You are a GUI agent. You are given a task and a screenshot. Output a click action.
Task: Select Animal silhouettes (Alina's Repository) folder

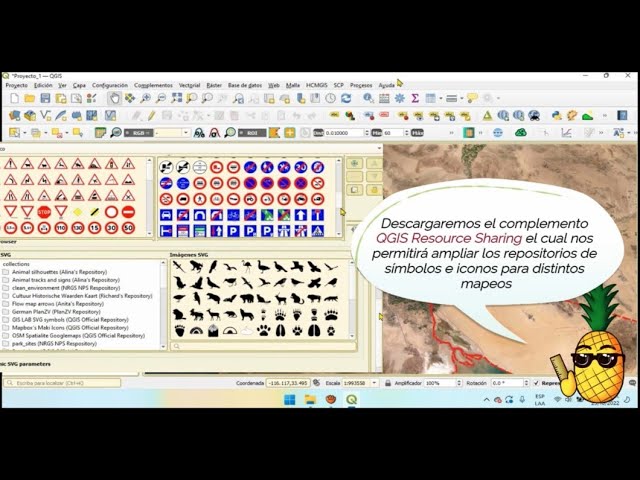[x=59, y=272]
